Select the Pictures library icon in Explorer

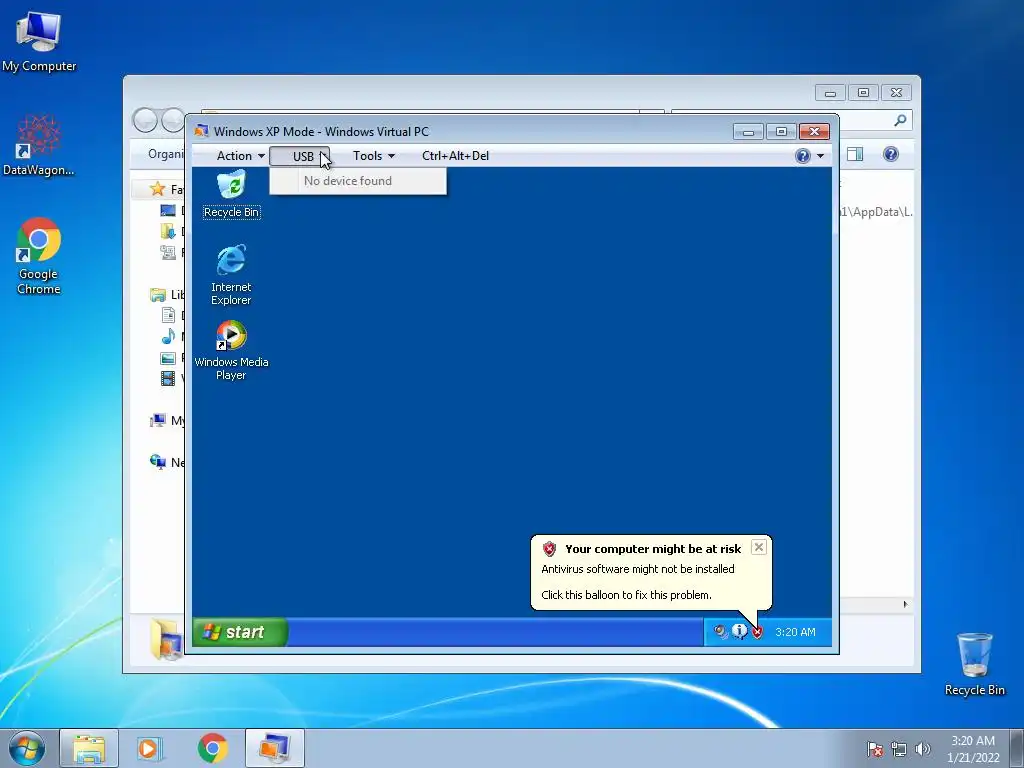(x=168, y=358)
